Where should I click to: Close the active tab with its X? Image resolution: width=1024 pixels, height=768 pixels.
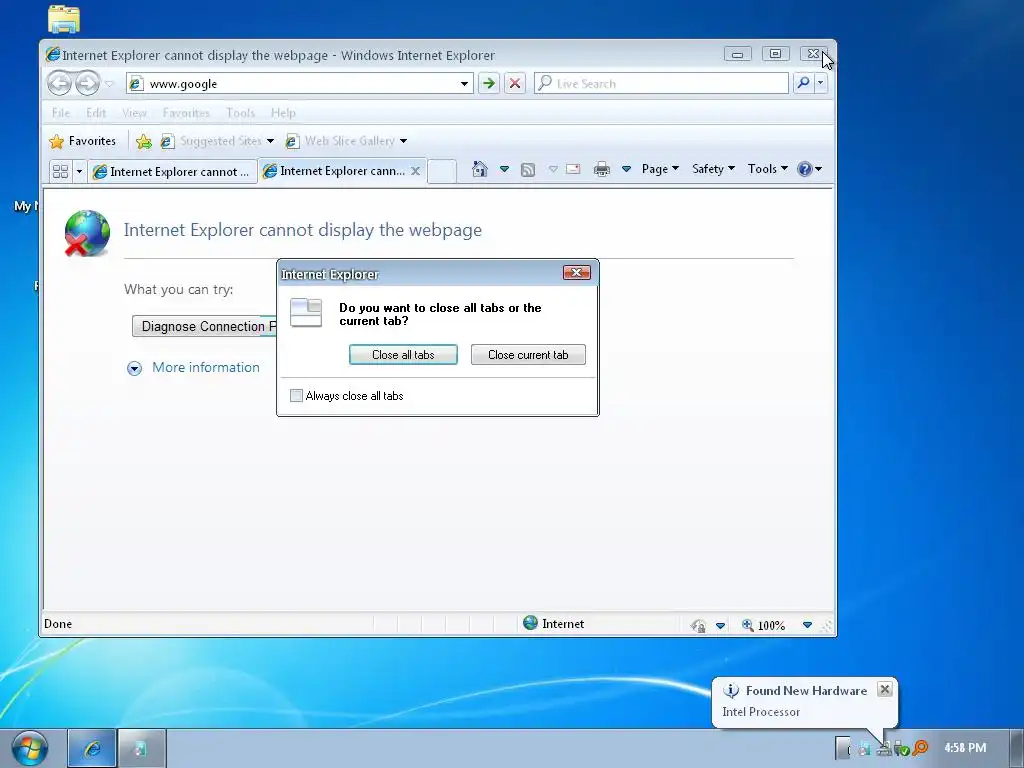pos(415,171)
